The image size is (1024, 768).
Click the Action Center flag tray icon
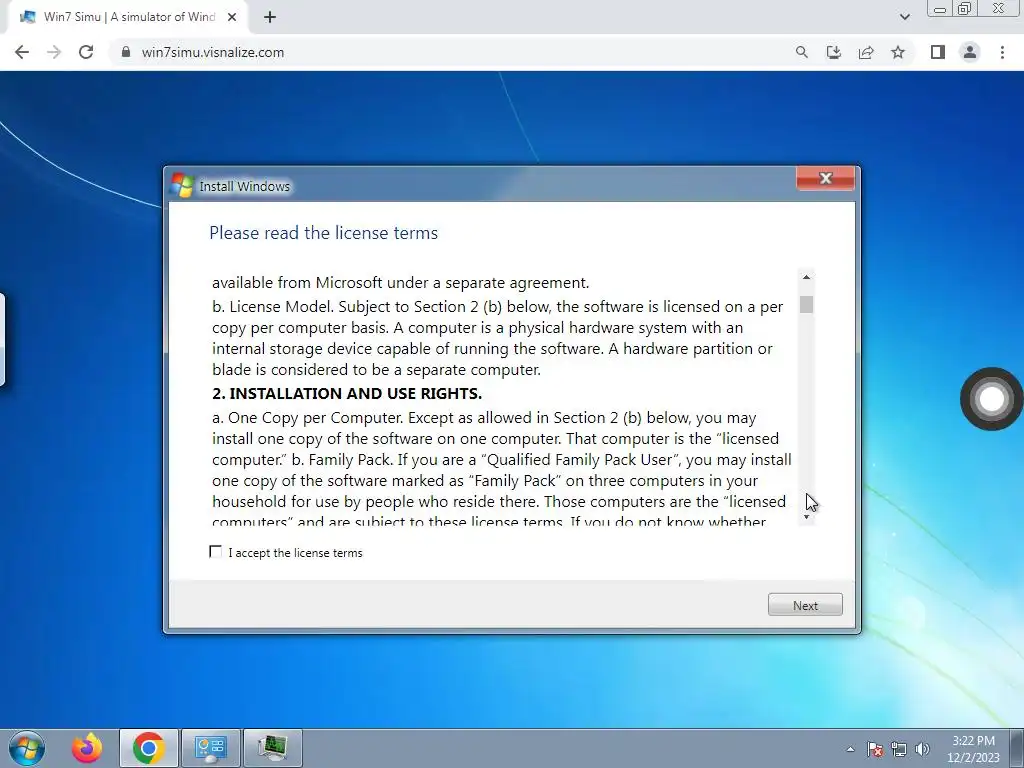coord(875,749)
